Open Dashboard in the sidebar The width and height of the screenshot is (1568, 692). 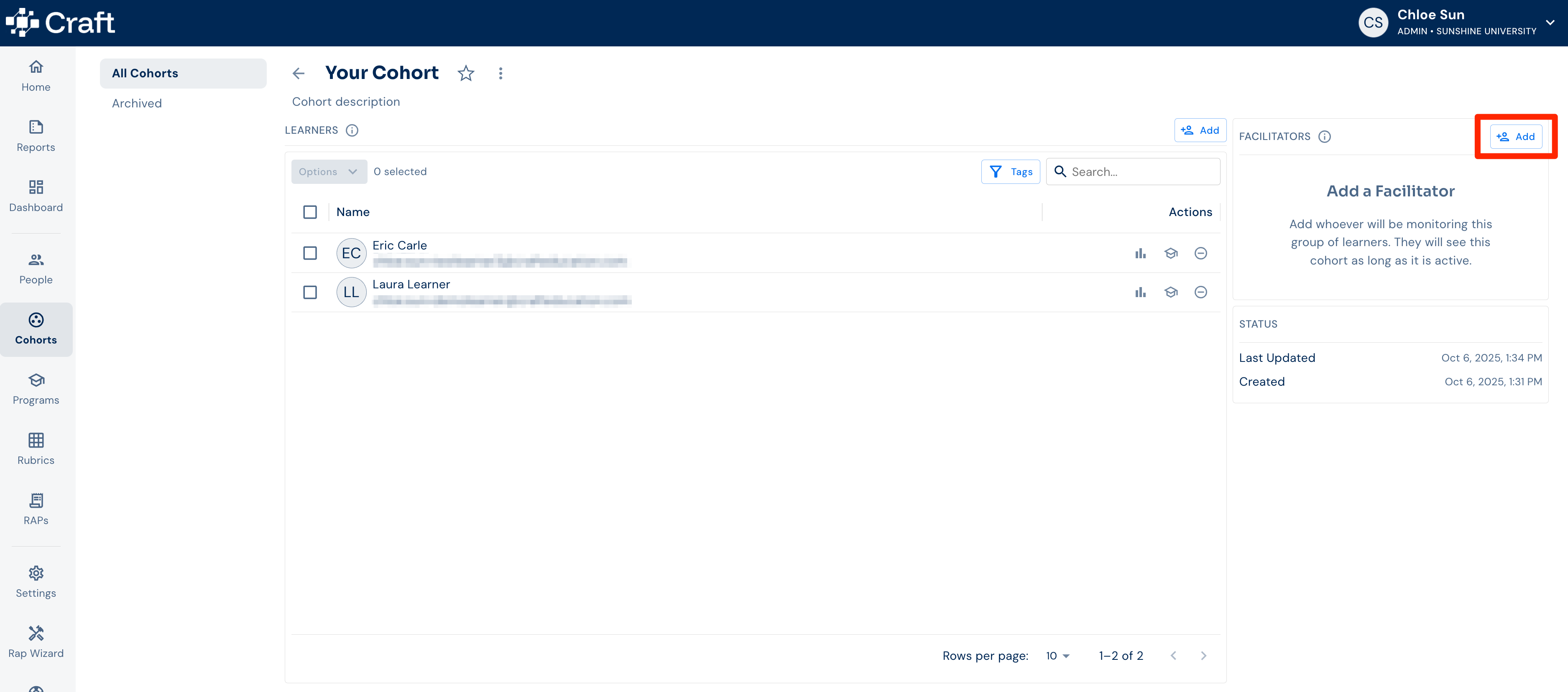pos(36,196)
